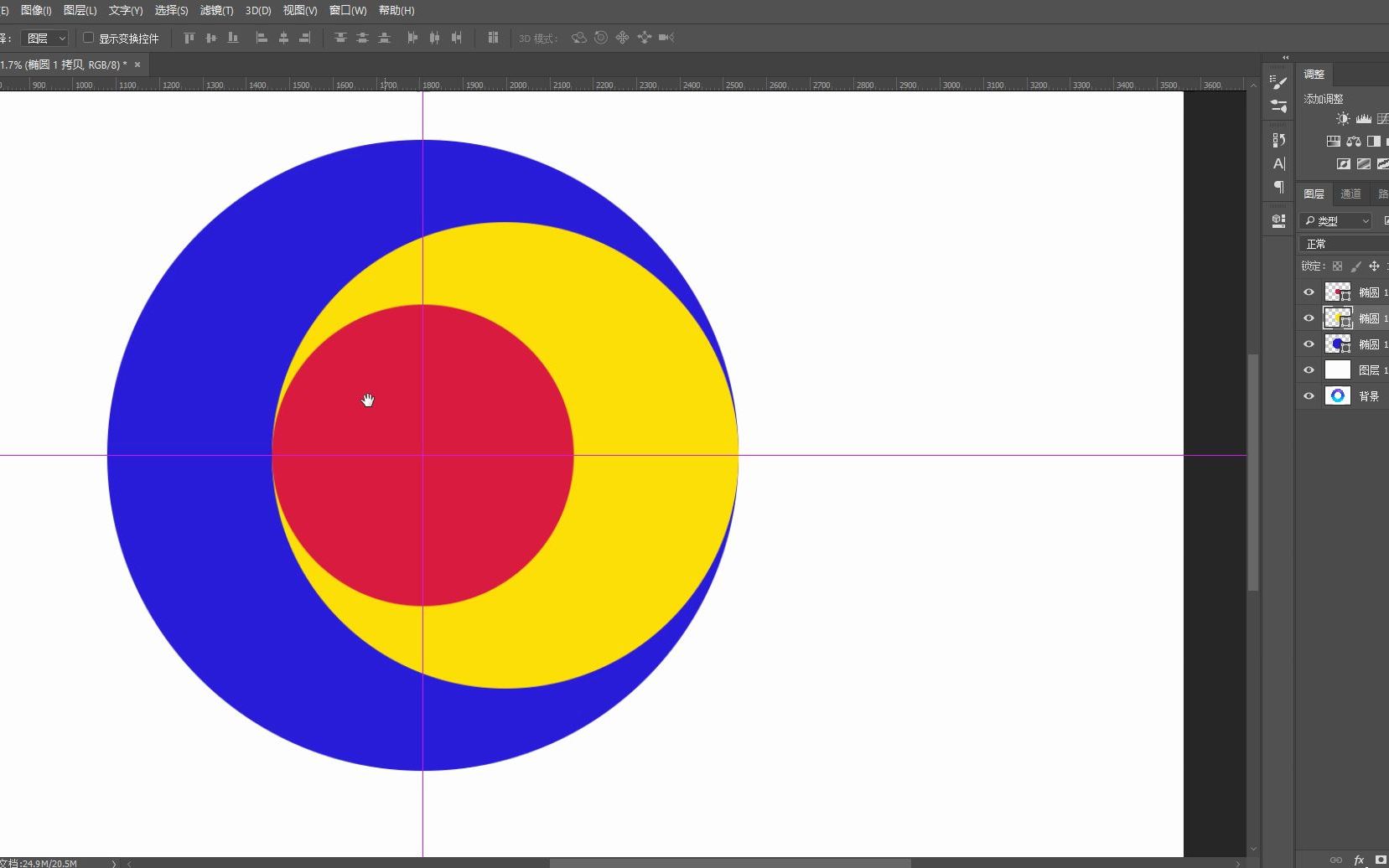Expand the collapsed panel dock arrows

point(1285,58)
